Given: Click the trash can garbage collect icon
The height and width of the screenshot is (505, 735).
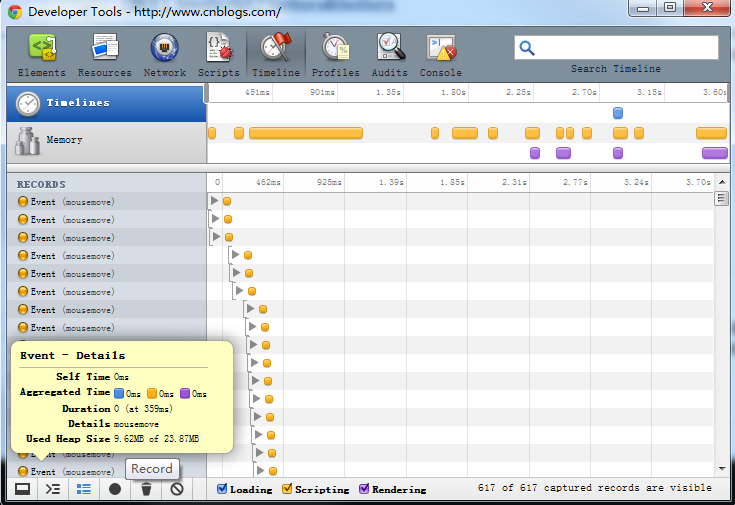Looking at the screenshot, I should [x=146, y=489].
